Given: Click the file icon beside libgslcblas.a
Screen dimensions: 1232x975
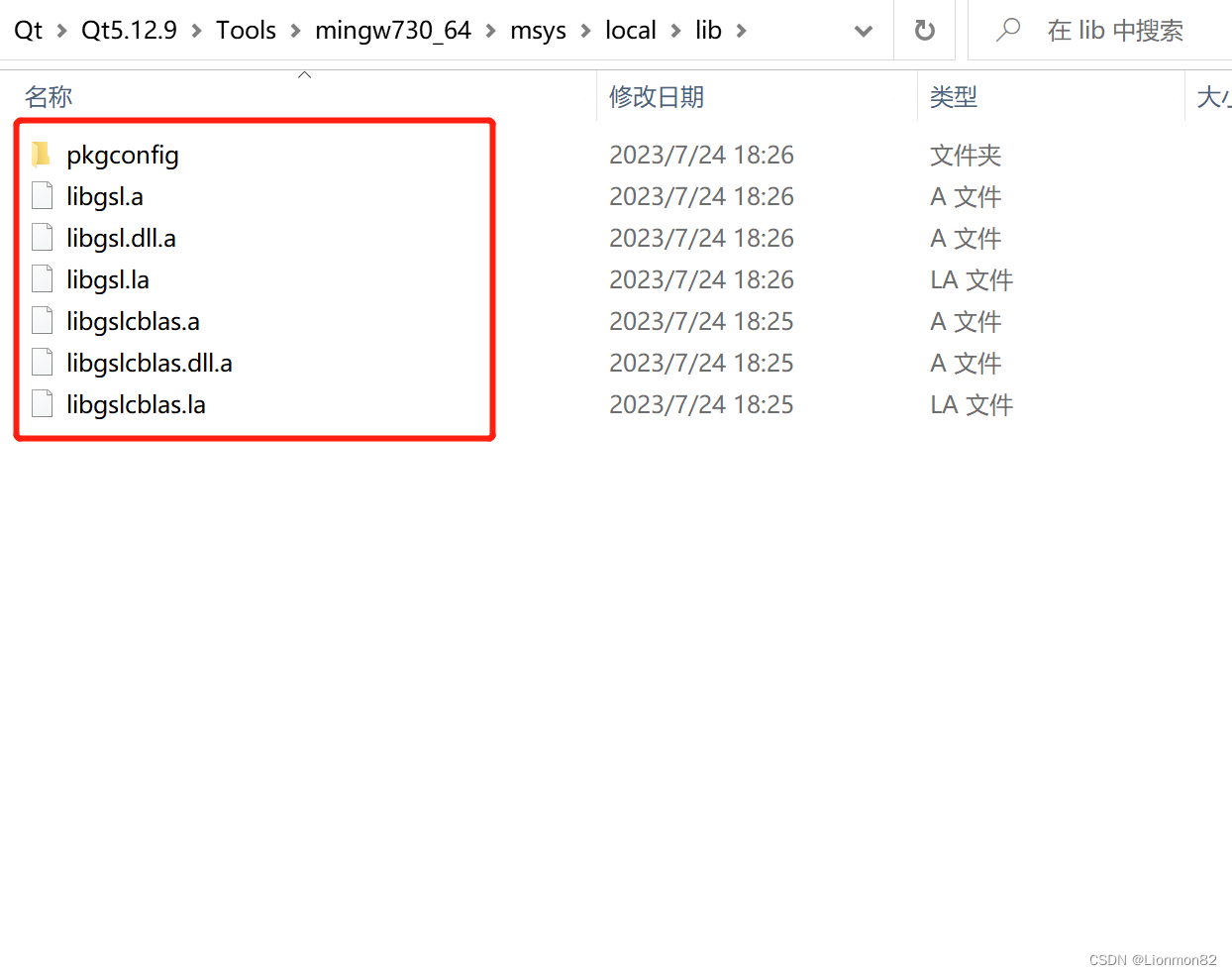Looking at the screenshot, I should tap(42, 320).
